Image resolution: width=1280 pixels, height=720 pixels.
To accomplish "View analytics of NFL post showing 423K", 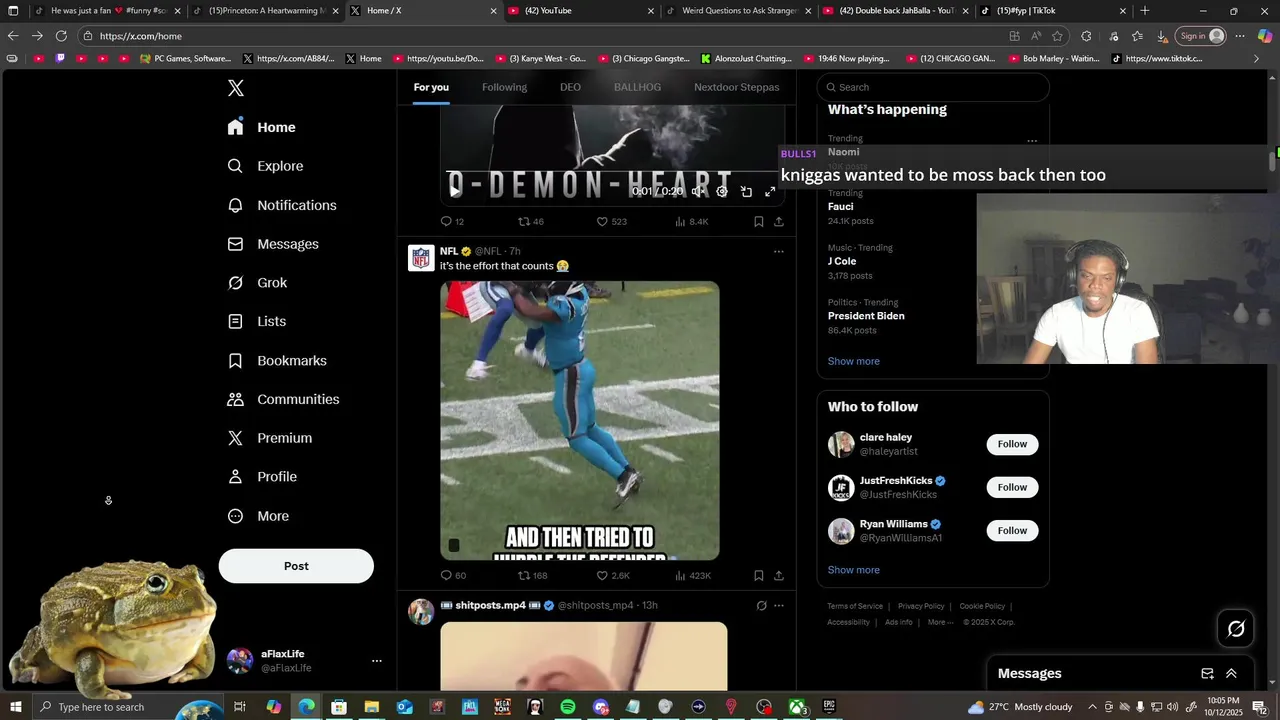I will pos(693,575).
